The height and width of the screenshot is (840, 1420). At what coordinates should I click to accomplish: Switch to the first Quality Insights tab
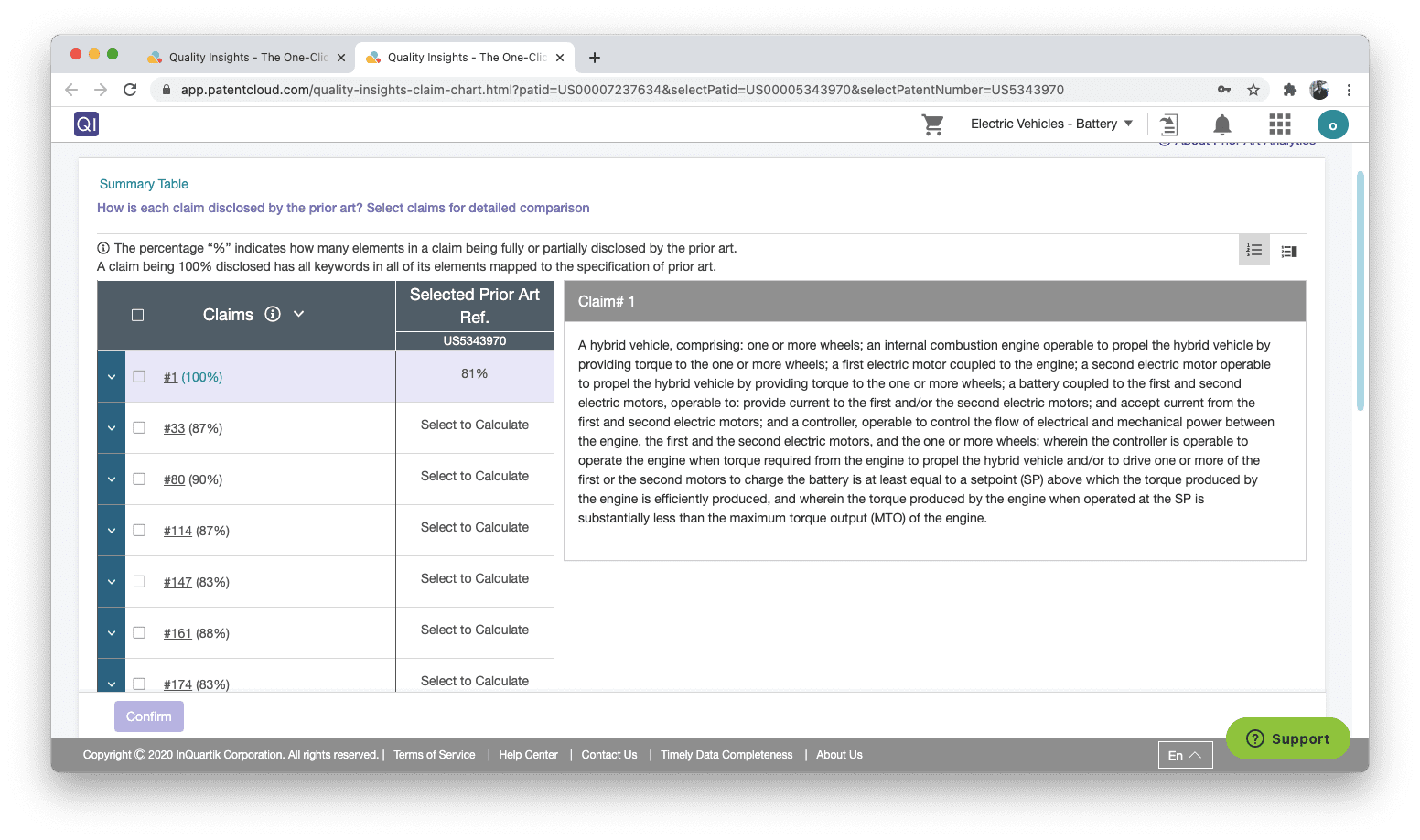point(245,58)
